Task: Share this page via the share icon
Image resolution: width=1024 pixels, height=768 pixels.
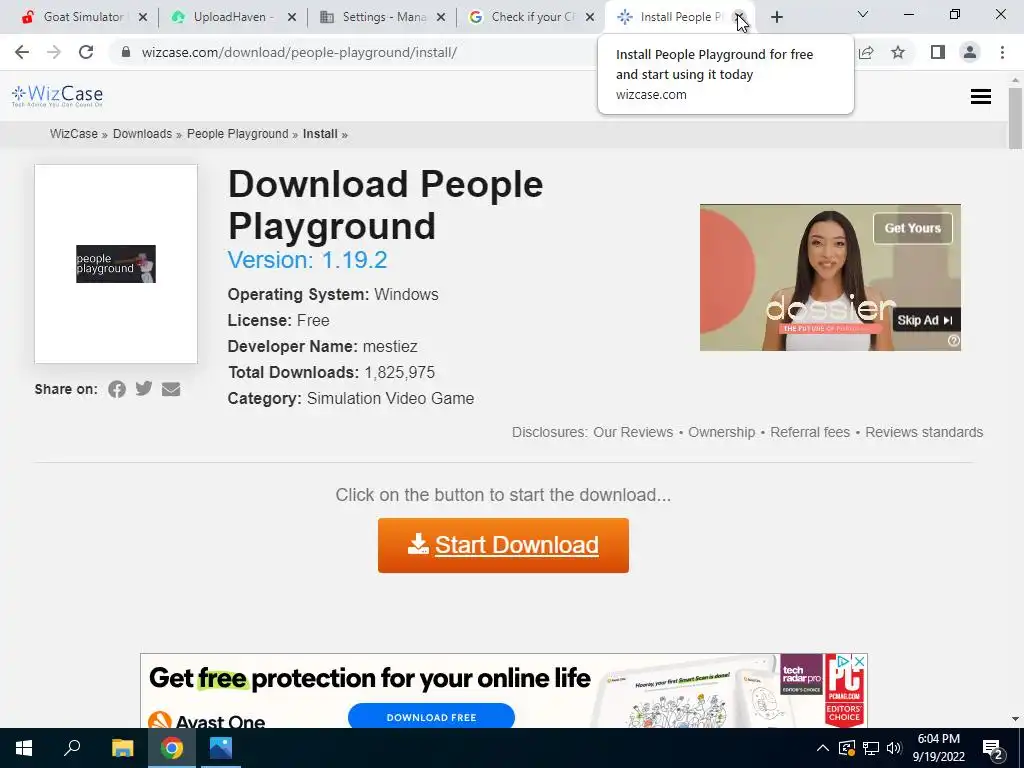Action: point(866,52)
